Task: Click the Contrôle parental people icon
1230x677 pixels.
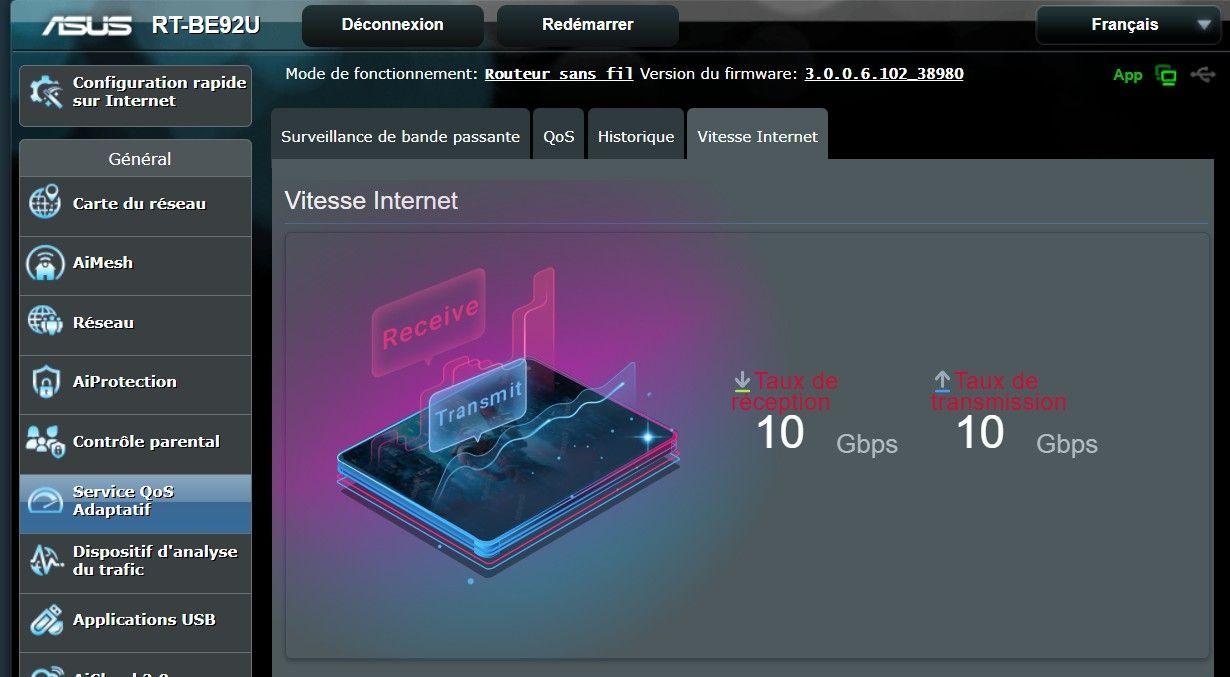Action: [45, 441]
